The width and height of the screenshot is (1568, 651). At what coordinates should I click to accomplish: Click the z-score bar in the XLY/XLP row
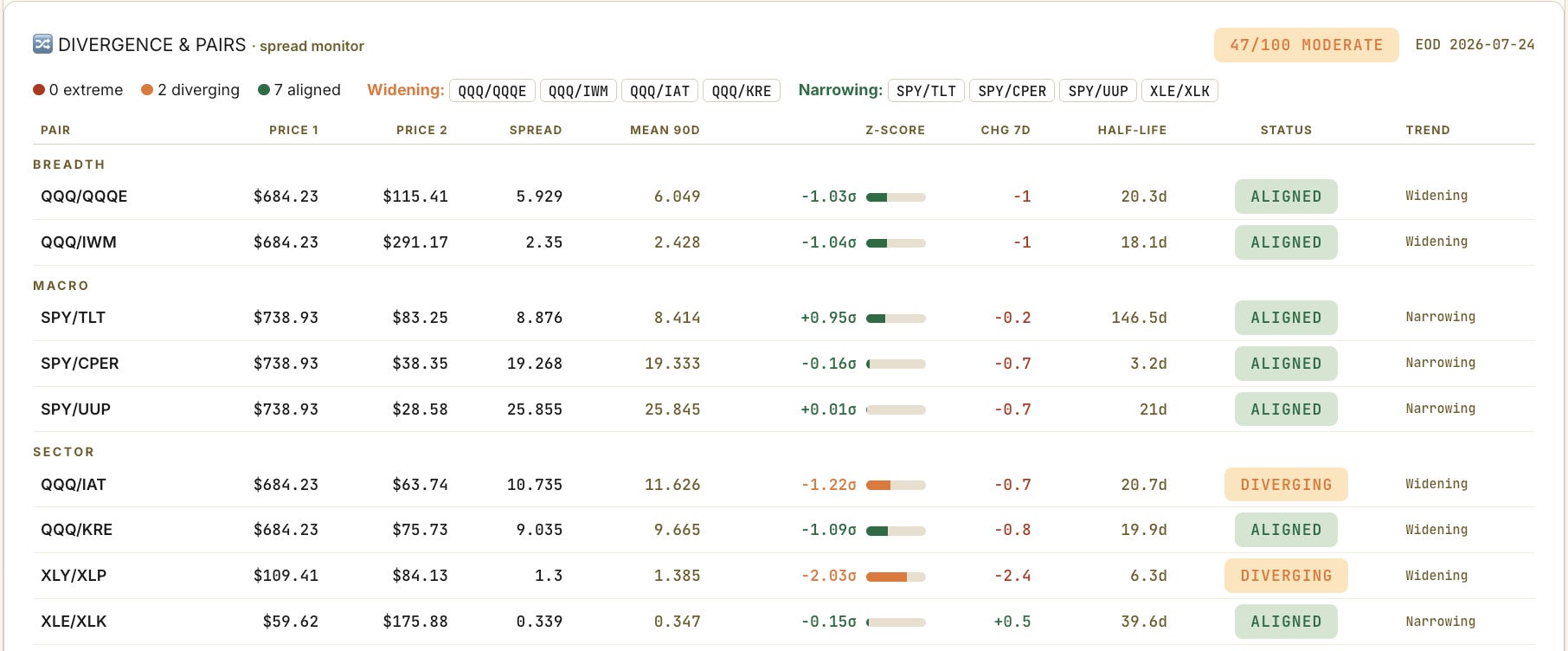(x=896, y=577)
